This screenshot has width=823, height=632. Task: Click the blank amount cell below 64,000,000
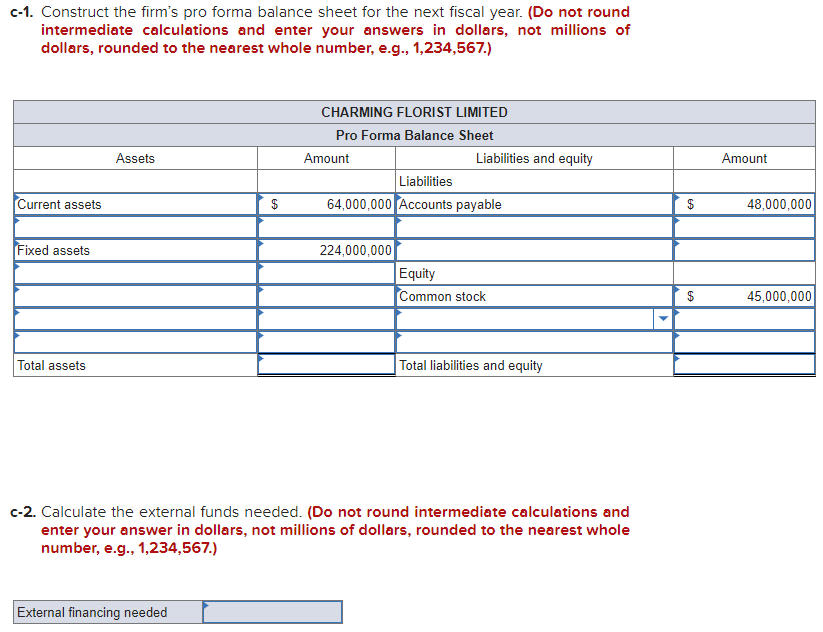point(326,227)
